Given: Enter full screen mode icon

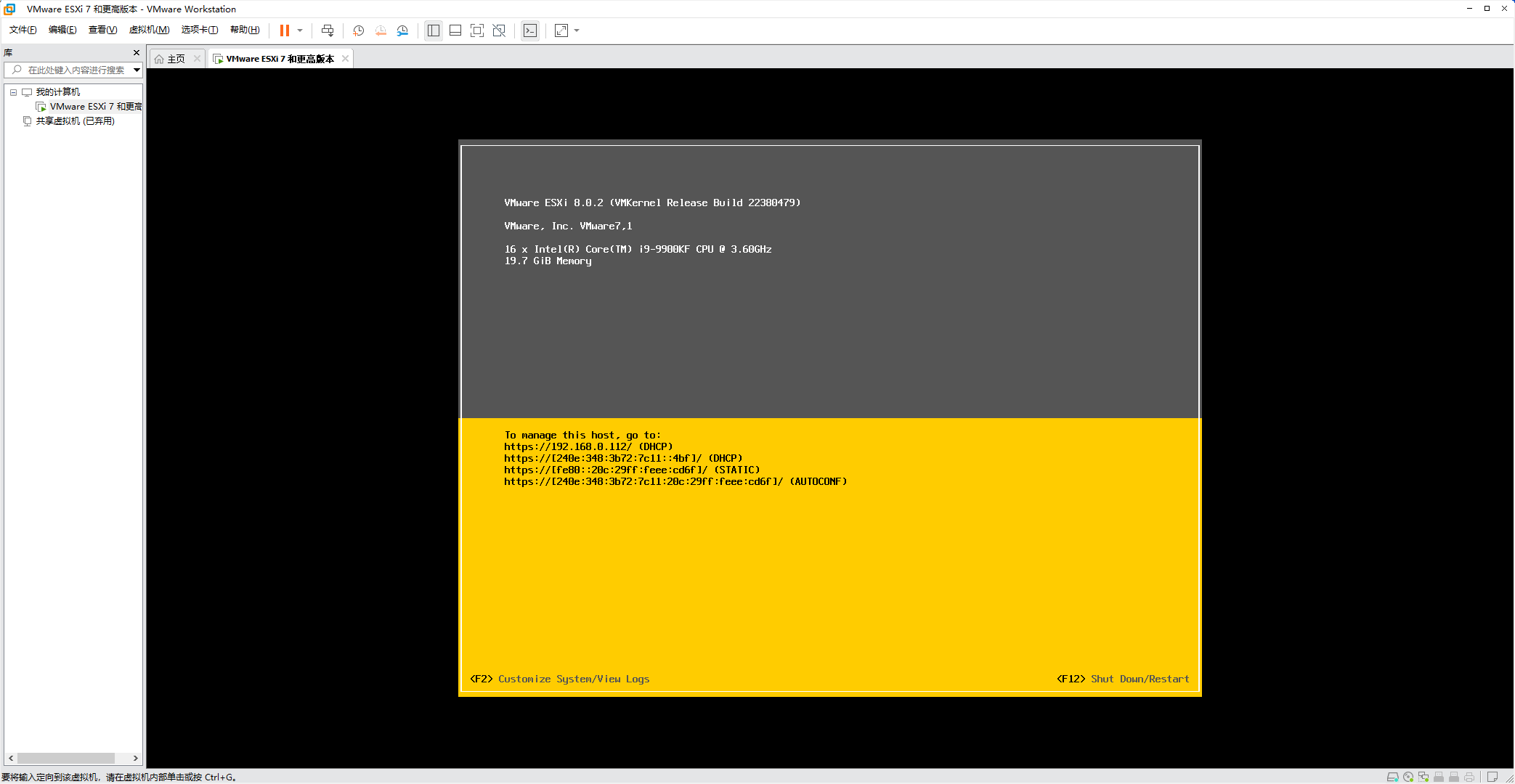Looking at the screenshot, I should coord(477,30).
